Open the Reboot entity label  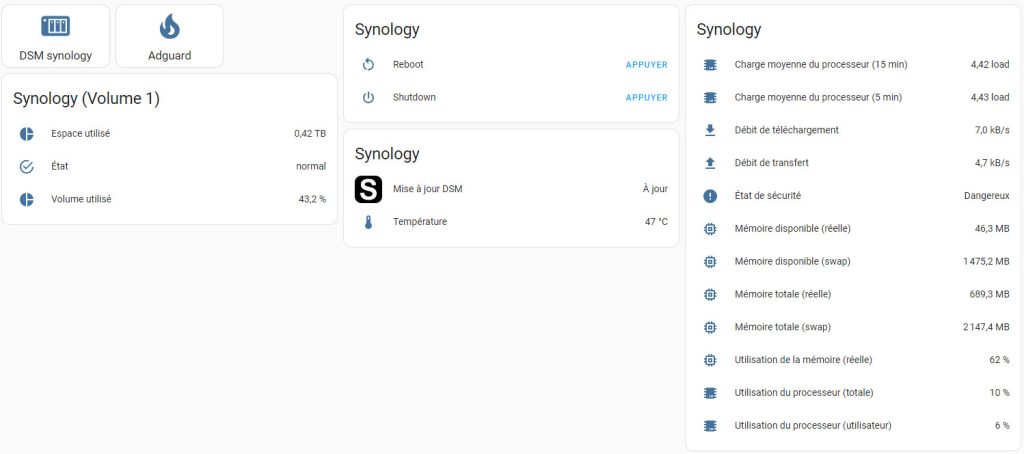408,64
